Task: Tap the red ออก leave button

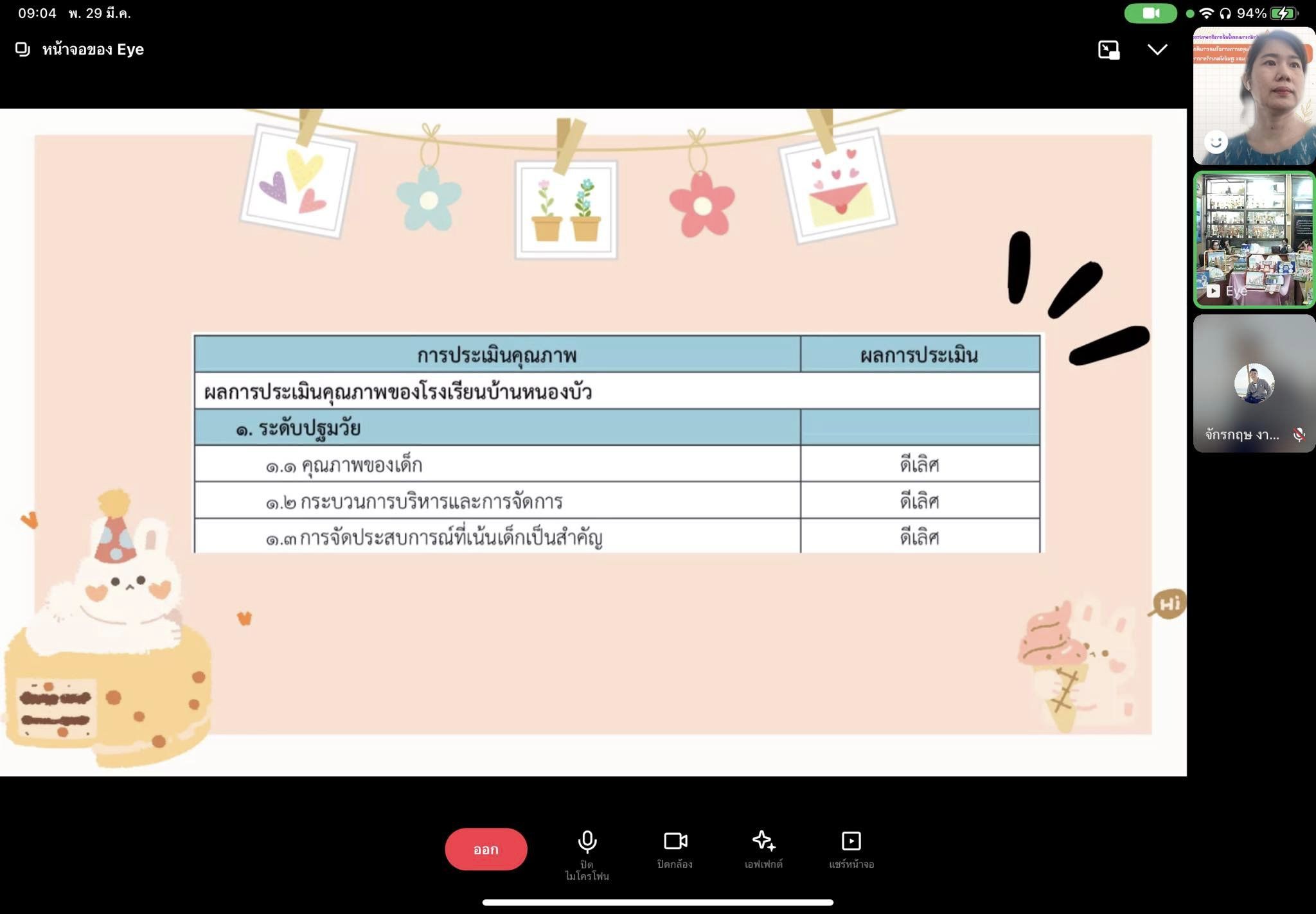Action: pos(486,849)
